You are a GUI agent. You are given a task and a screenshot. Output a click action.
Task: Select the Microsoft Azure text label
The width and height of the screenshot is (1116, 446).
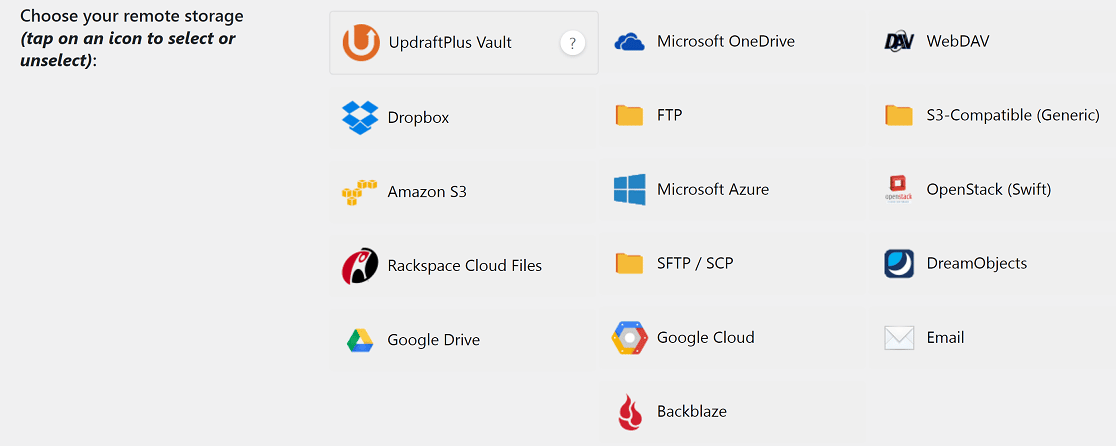[x=712, y=190]
